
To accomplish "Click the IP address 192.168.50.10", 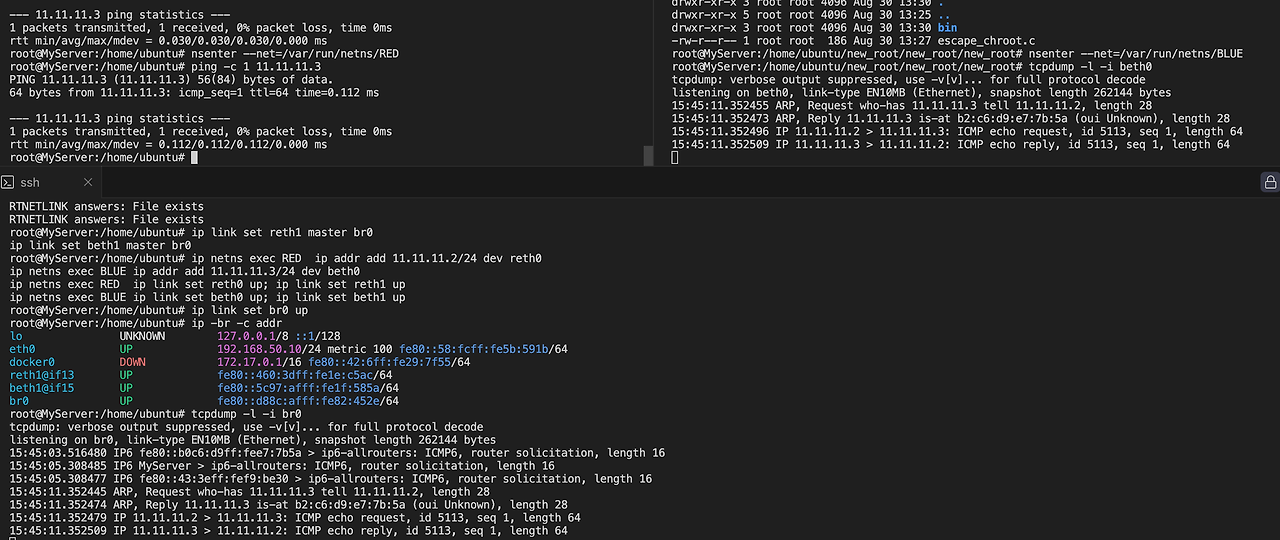I will tap(259, 348).
